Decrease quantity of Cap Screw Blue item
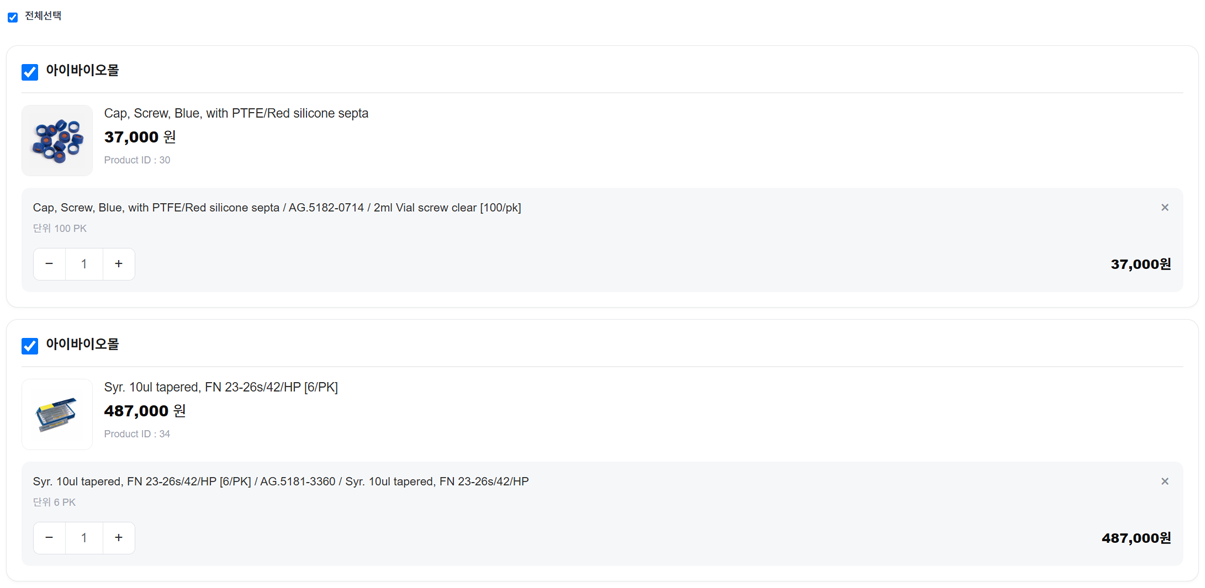 pos(49,264)
